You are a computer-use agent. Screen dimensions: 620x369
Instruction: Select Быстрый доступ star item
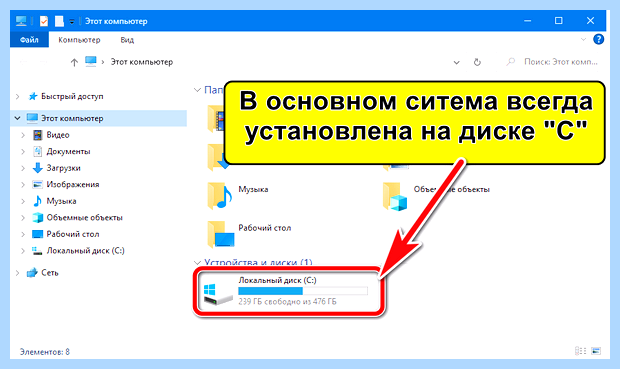pyautogui.click(x=66, y=97)
